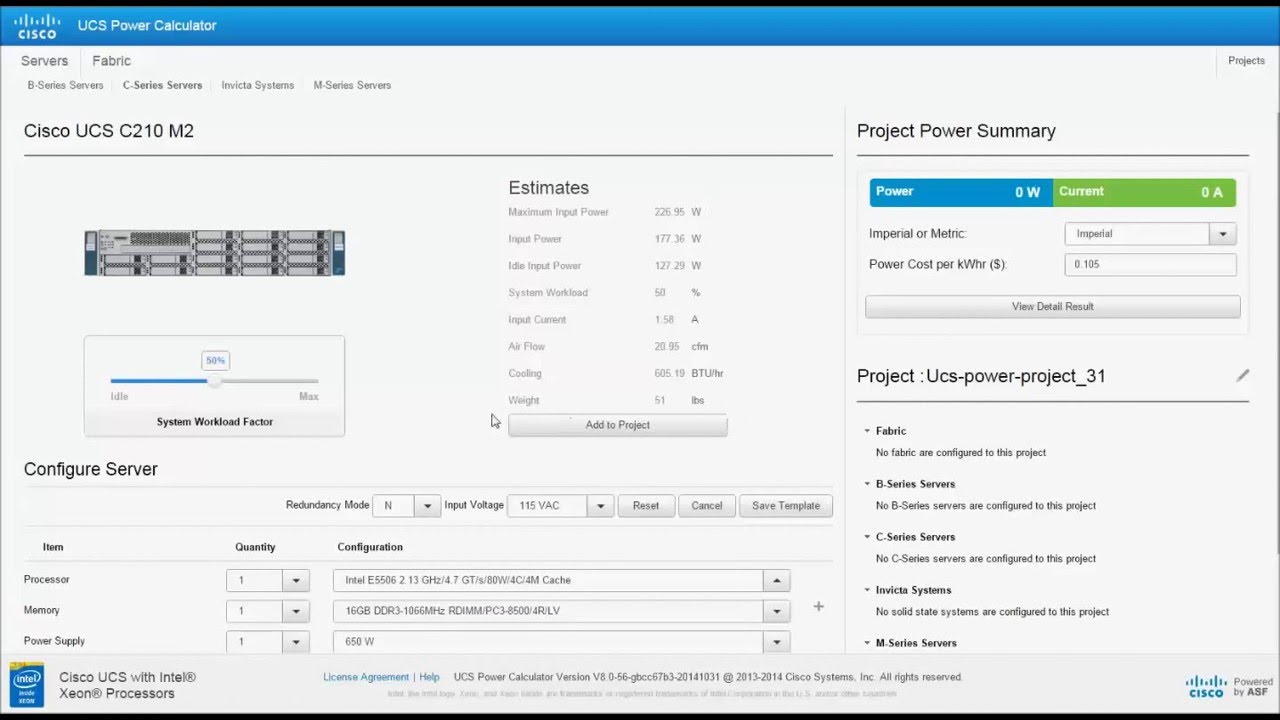Select C-Series Servers submenu
This screenshot has width=1280, height=720.
click(x=163, y=85)
